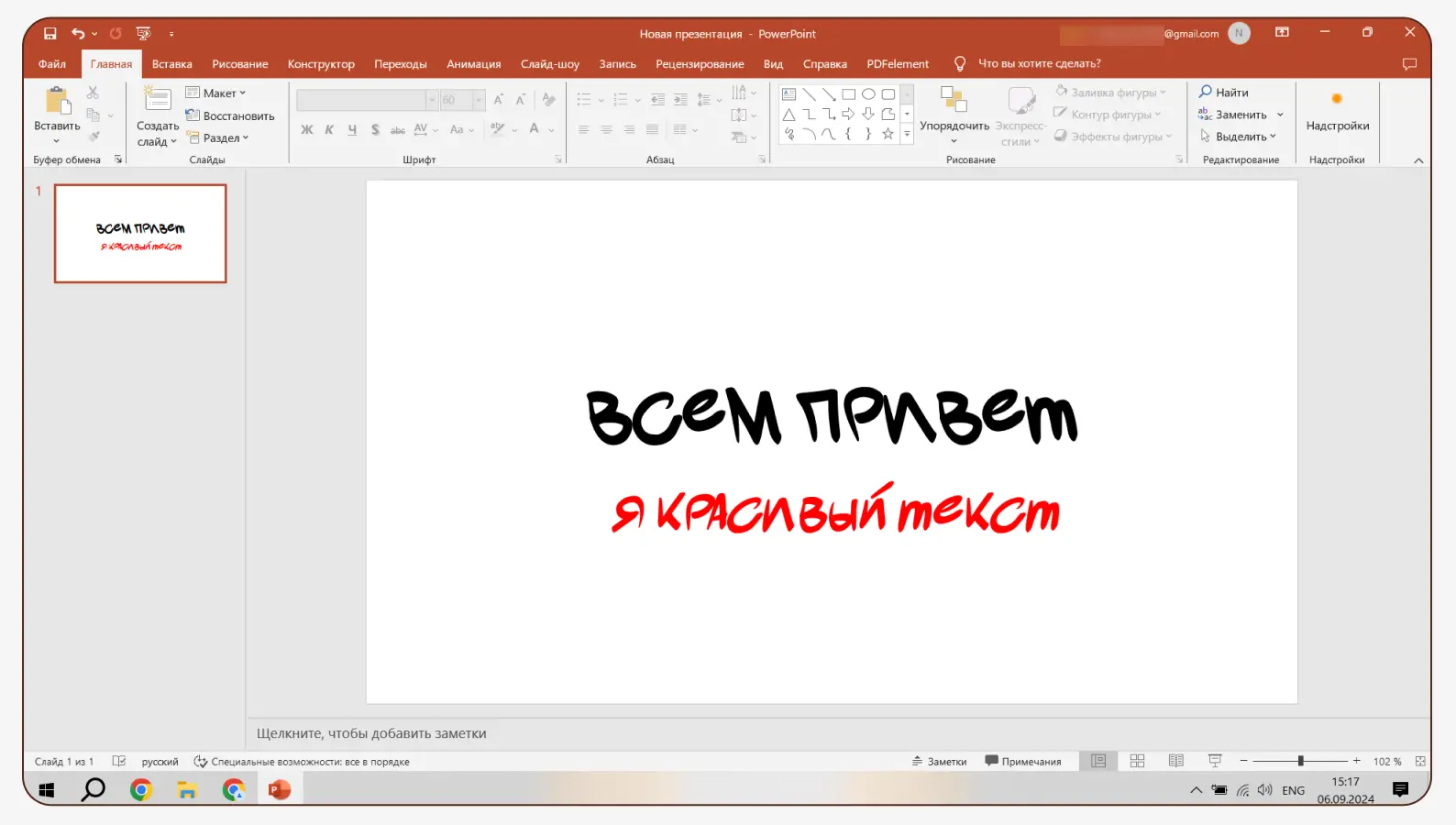Select the rectangle shape
The width and height of the screenshot is (1456, 825).
tap(849, 93)
